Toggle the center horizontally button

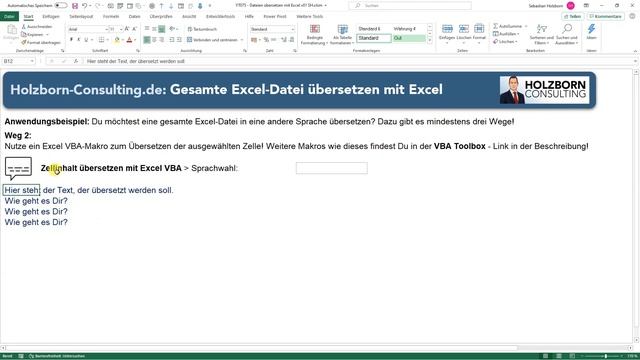154,40
